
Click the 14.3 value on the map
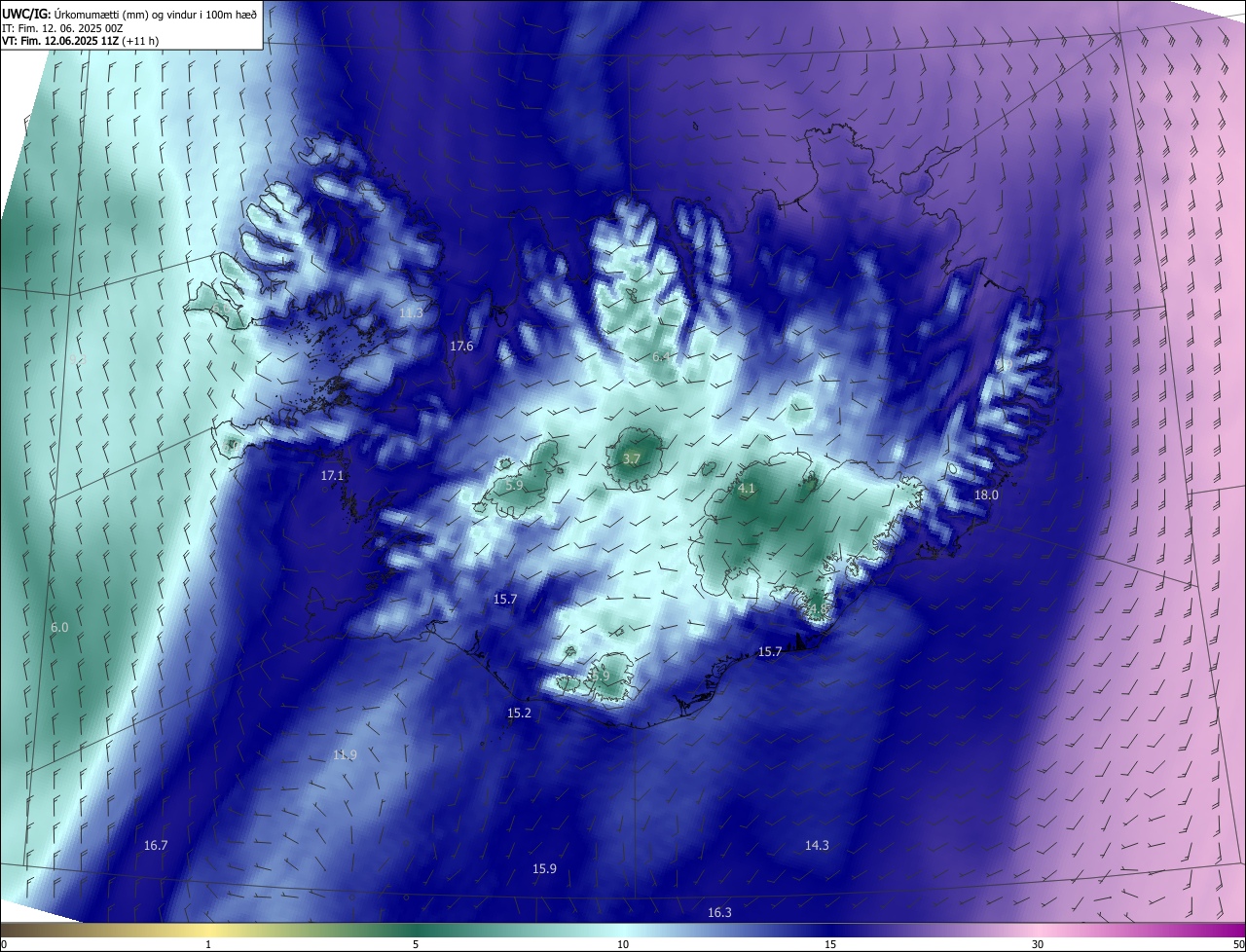[x=817, y=846]
